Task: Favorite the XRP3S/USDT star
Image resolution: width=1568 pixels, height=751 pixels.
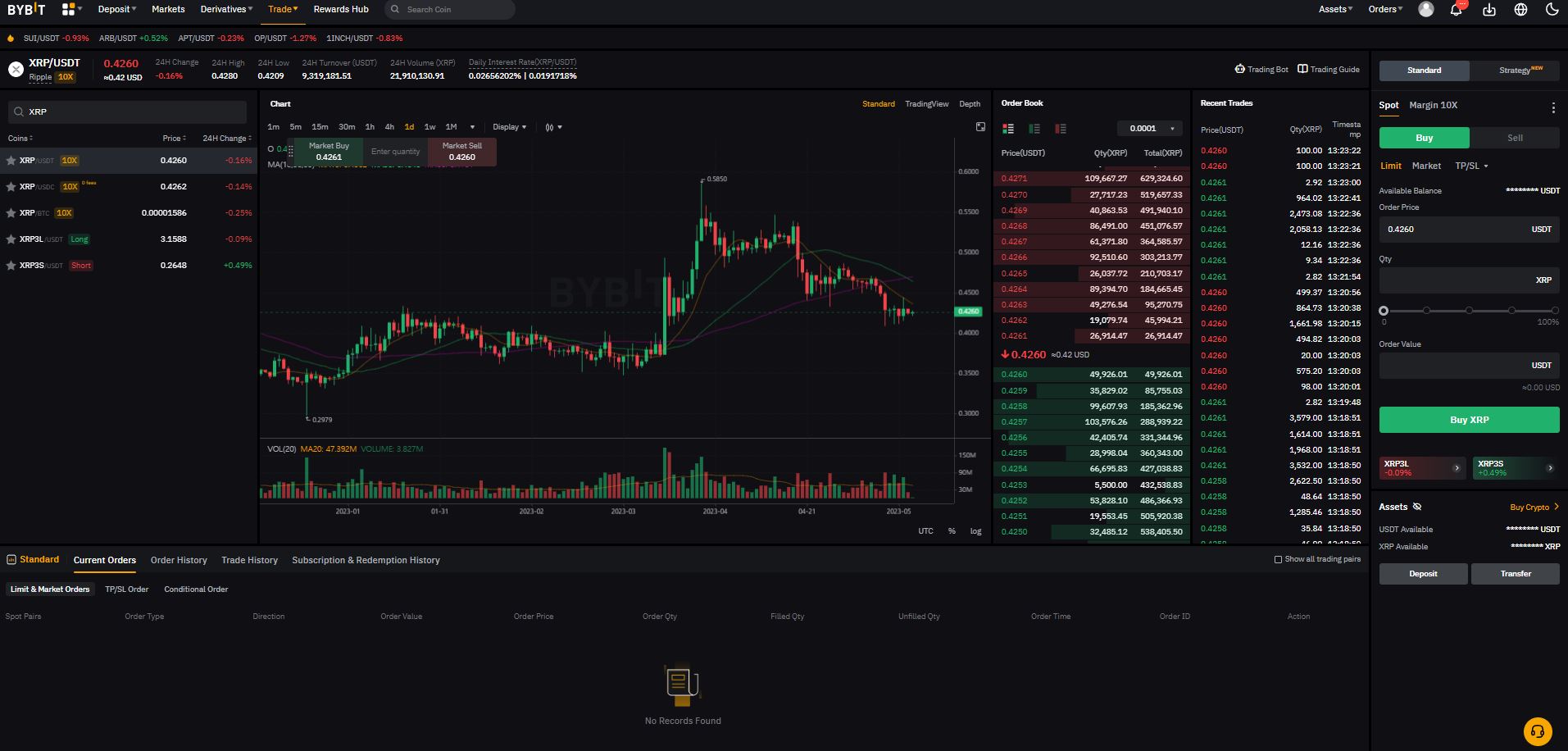Action: pos(11,266)
